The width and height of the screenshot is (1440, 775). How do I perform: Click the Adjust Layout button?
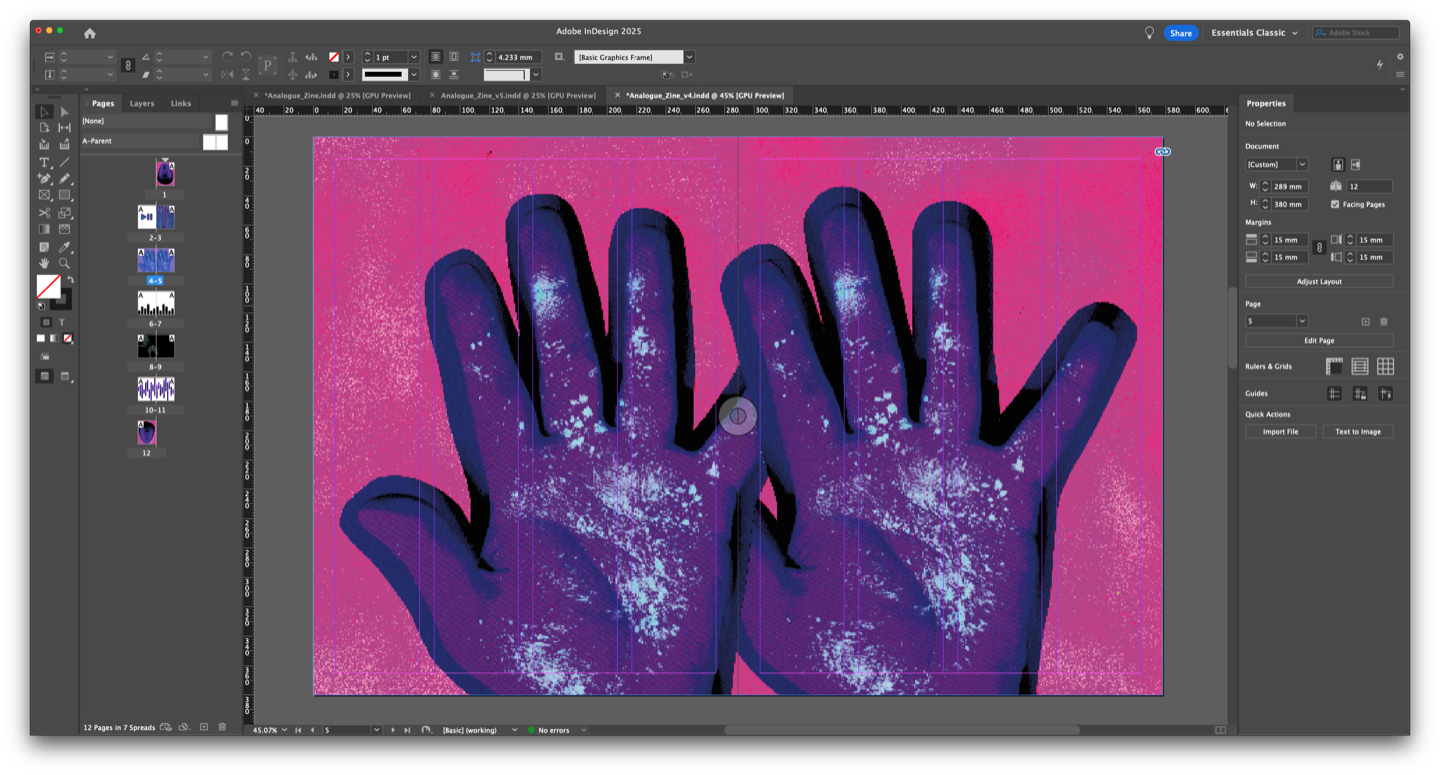(x=1319, y=282)
